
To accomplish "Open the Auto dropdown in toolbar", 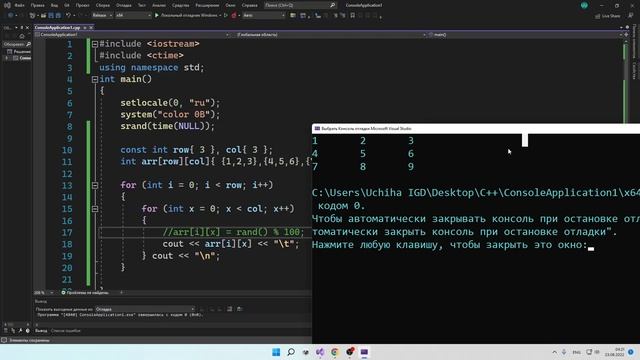I will coord(263,16).
